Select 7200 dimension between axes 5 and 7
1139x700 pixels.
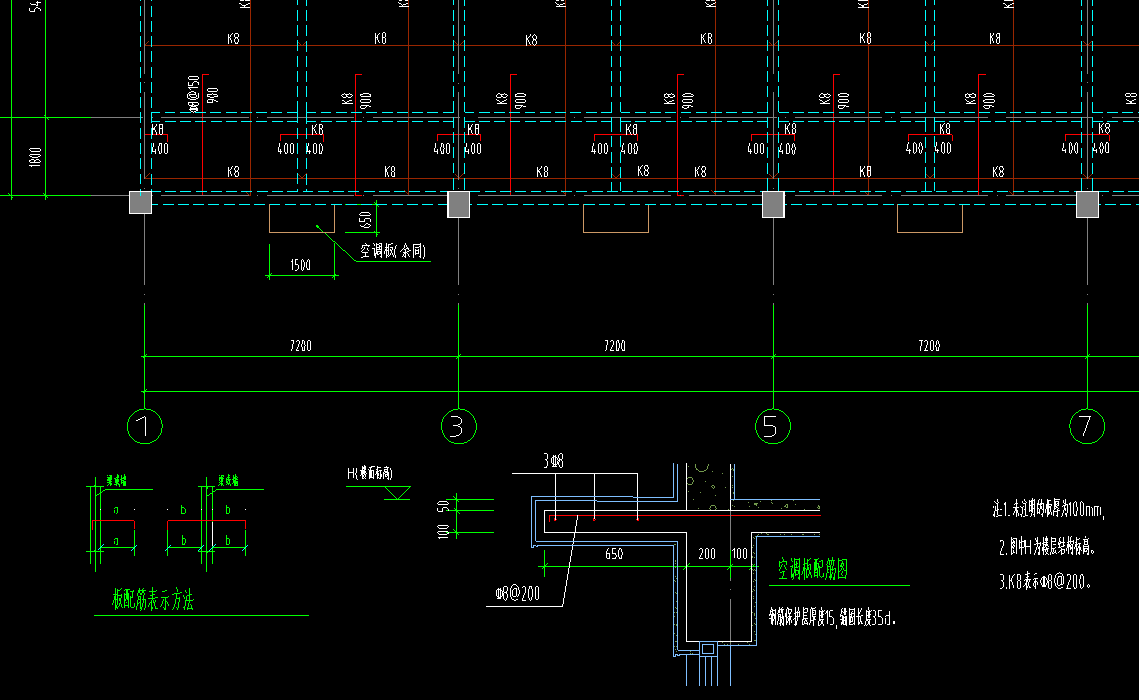[x=929, y=346]
